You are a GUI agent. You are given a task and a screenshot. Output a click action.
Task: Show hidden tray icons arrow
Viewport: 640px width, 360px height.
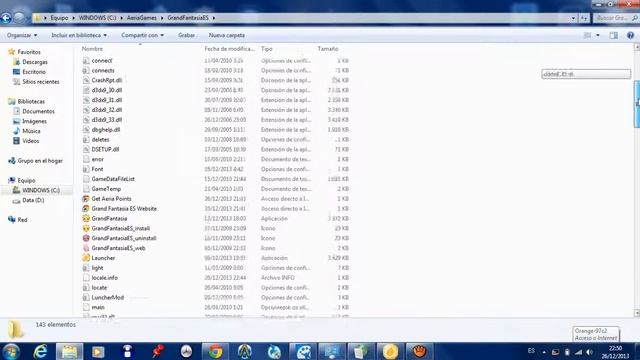pyautogui.click(x=544, y=352)
